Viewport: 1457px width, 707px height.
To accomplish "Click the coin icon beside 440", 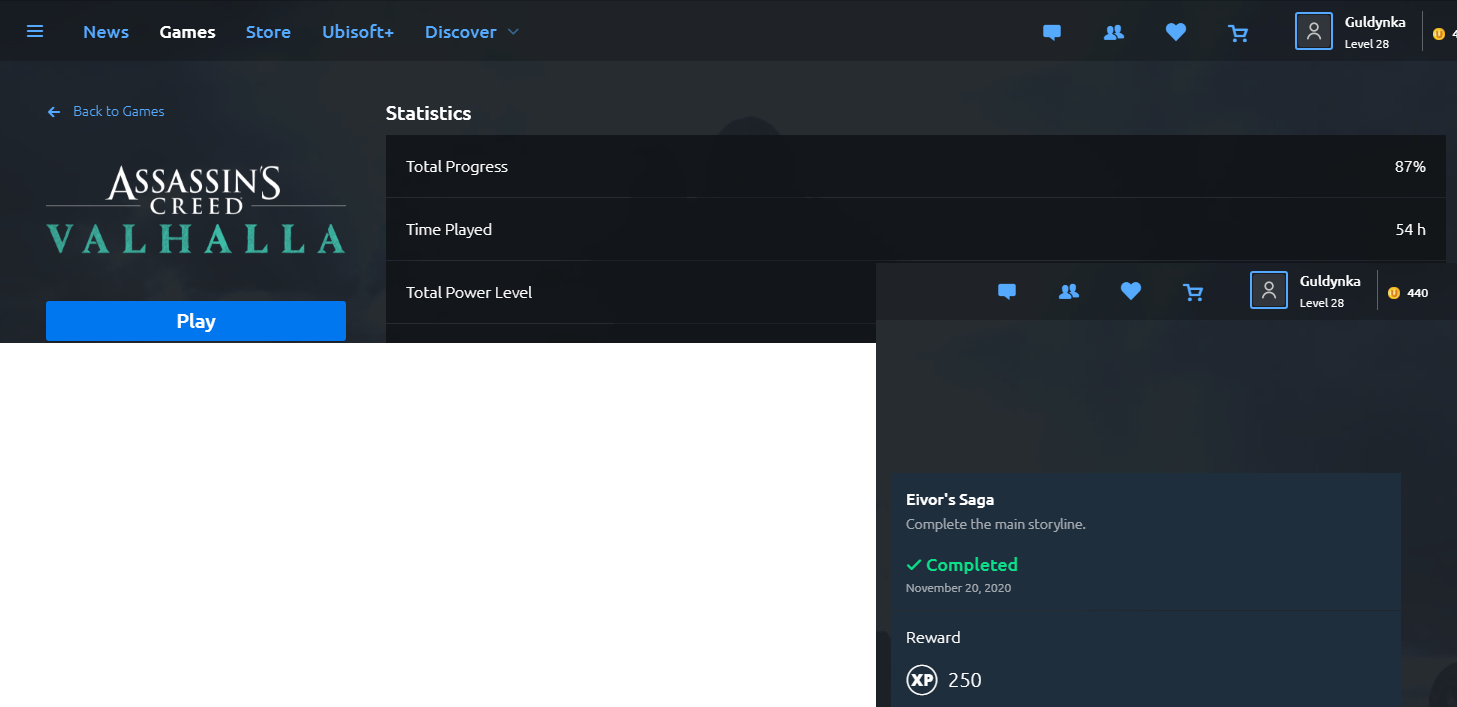I will click(1394, 293).
